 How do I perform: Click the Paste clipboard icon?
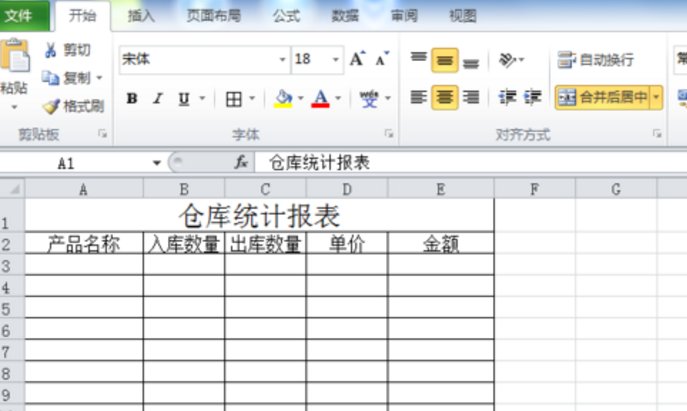[x=15, y=55]
